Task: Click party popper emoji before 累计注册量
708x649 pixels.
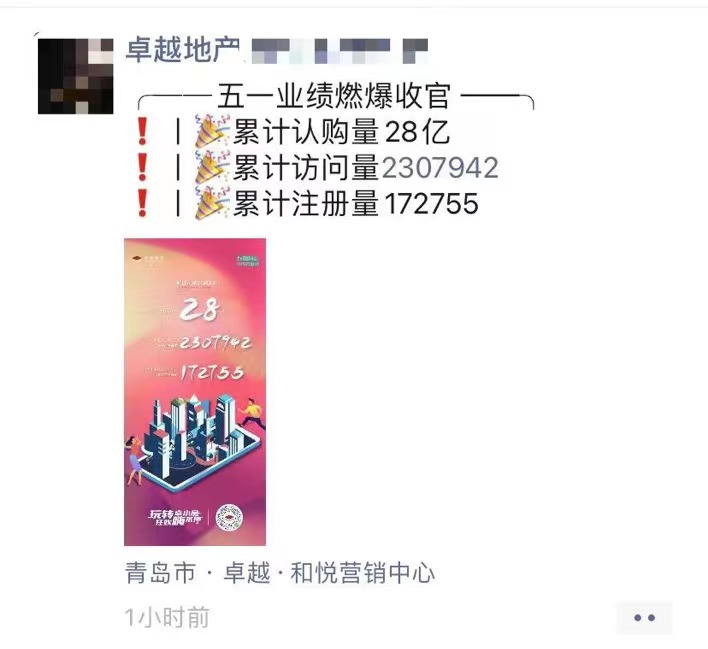Action: [212, 203]
